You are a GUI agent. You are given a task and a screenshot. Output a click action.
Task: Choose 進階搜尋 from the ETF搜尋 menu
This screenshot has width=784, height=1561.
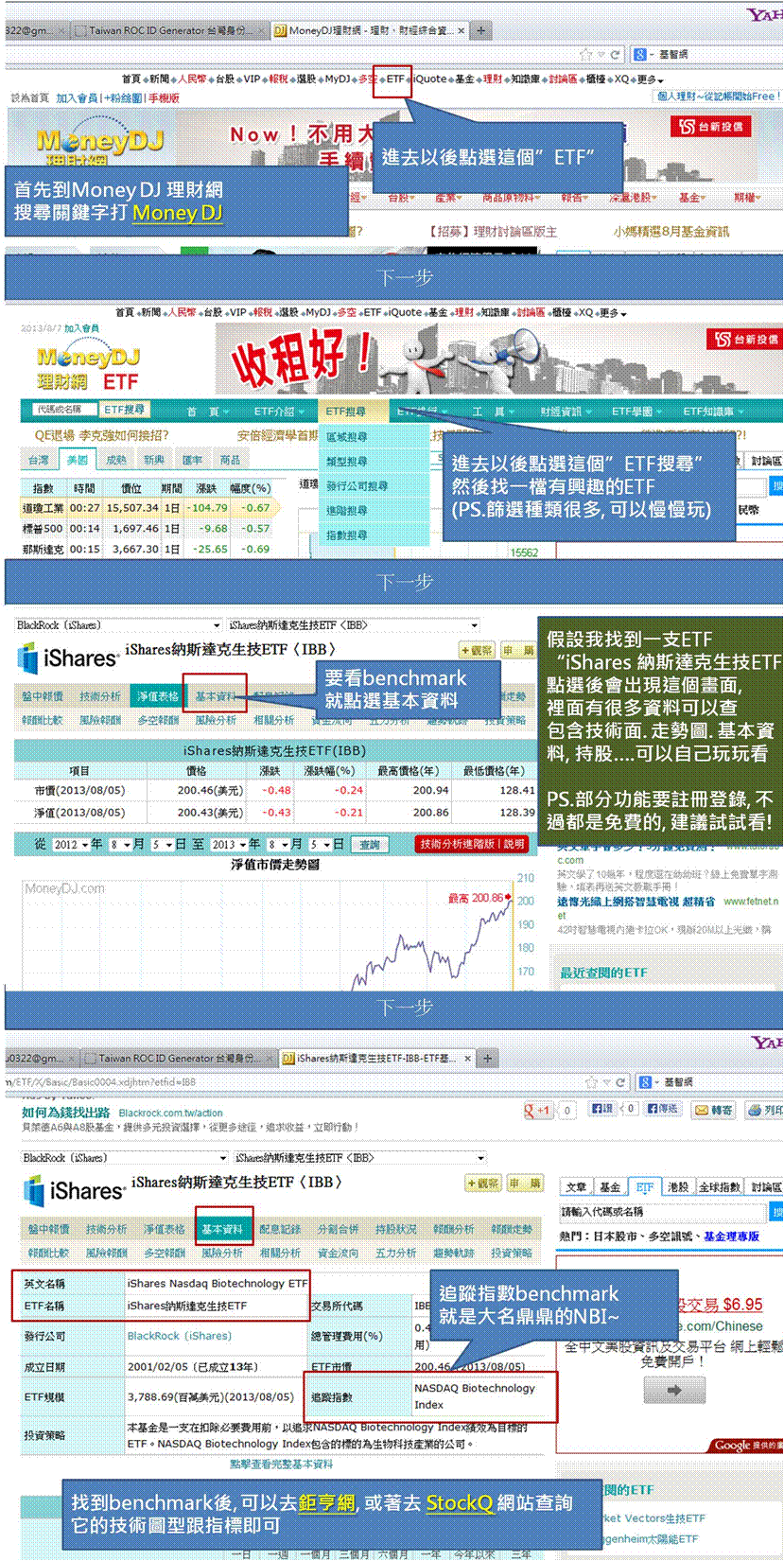click(x=347, y=511)
